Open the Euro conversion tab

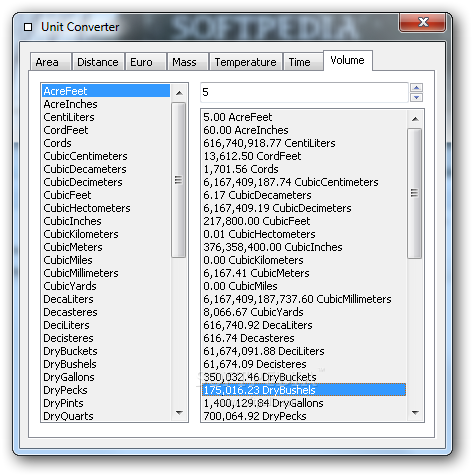coord(145,62)
